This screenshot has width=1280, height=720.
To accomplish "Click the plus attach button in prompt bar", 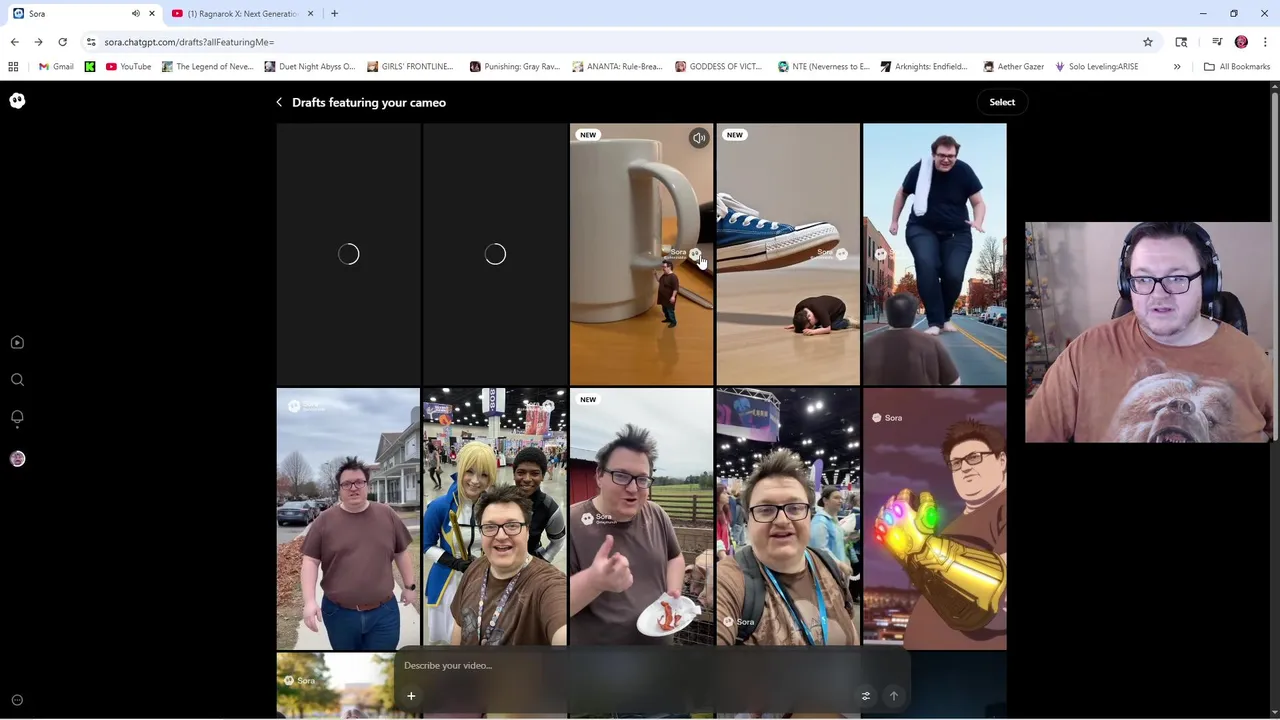I will pos(411,696).
